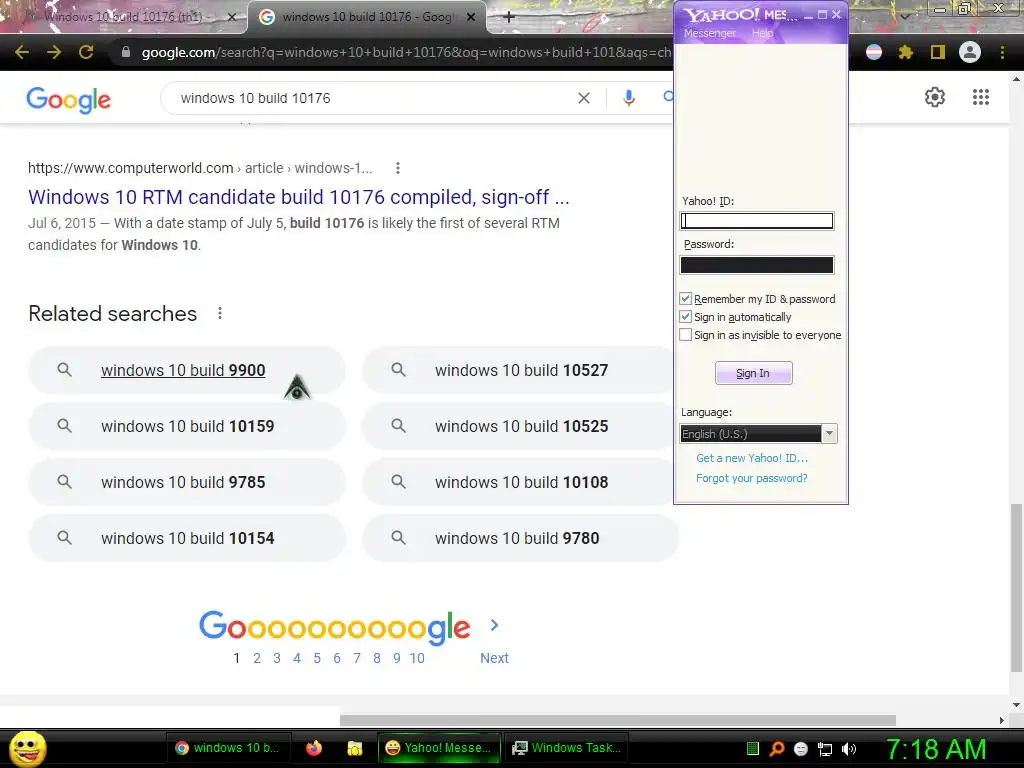Switch to the Windows 10 build 10176 (th1) tab

click(x=124, y=18)
